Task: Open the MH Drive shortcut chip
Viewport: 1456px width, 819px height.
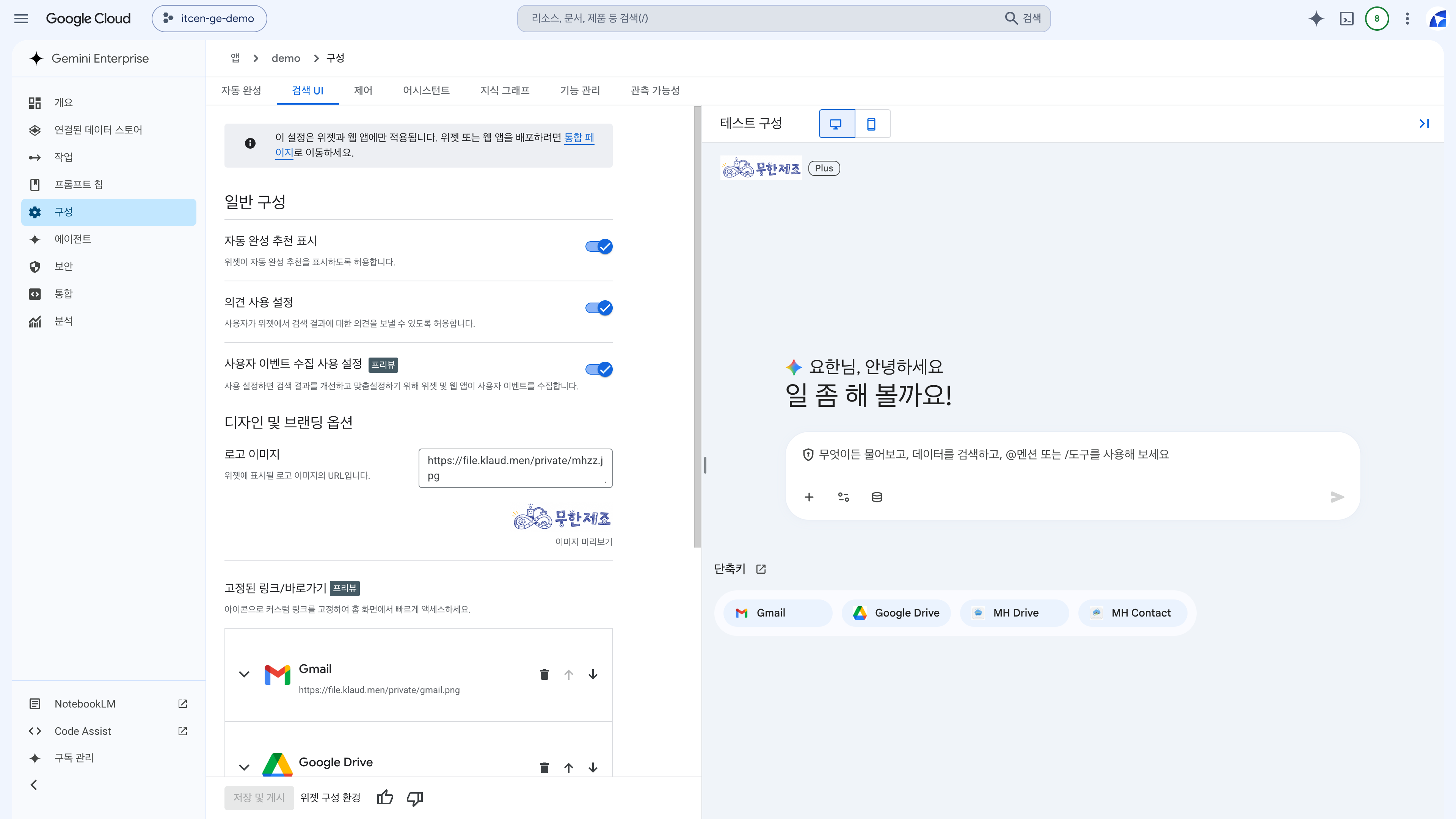Action: [1014, 613]
